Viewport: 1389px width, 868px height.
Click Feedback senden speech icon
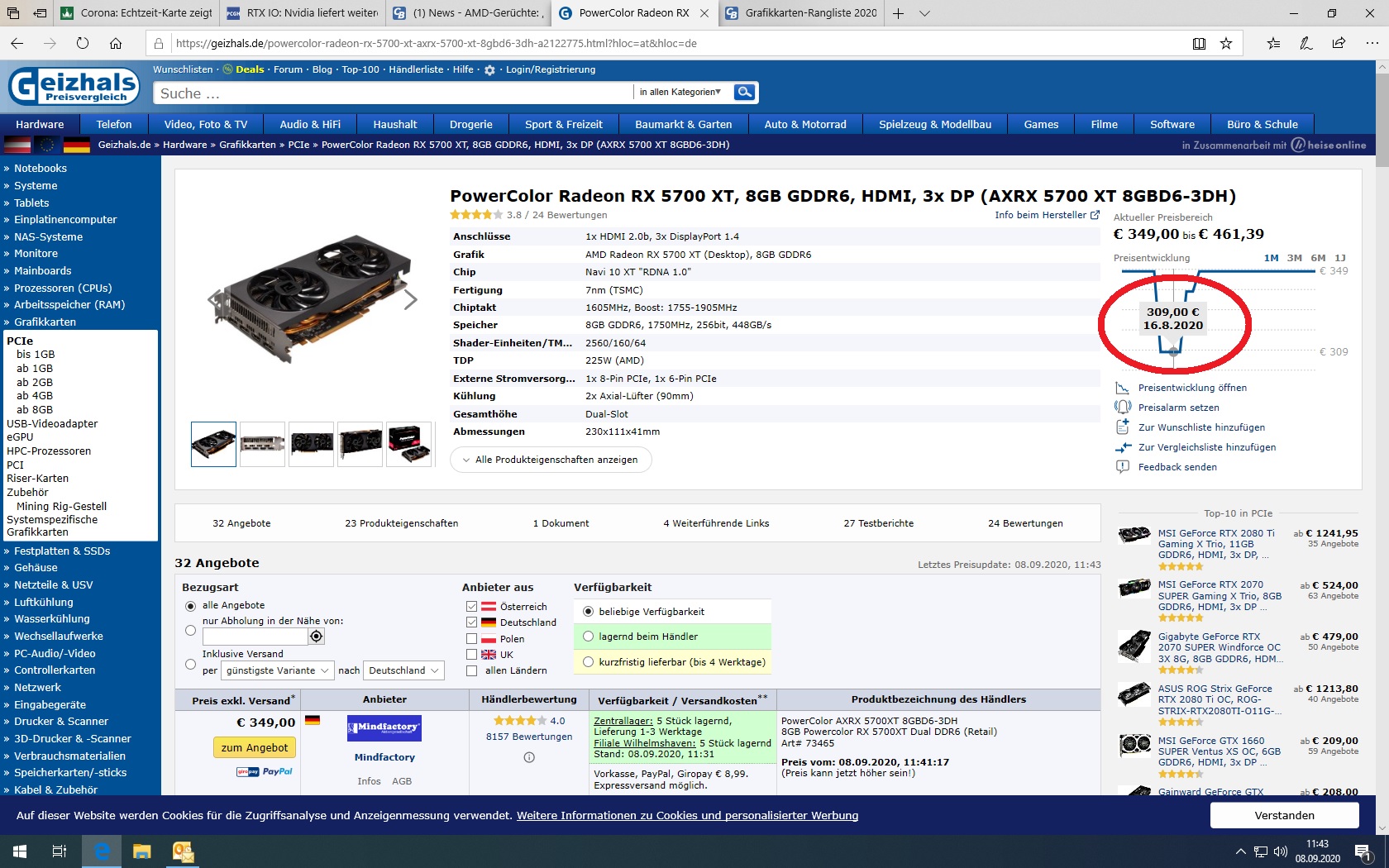(1122, 467)
